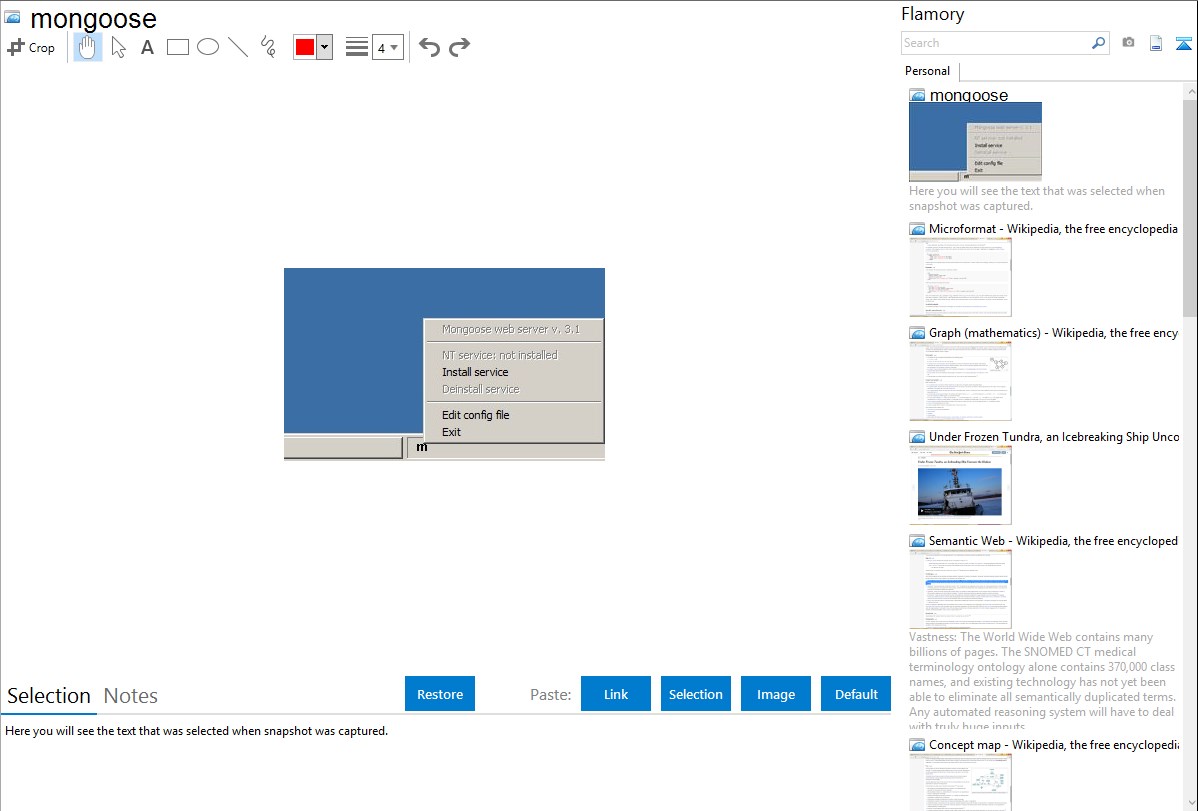Screen dimensions: 1198x811
Task: Open the Notes tab
Action: (x=131, y=696)
